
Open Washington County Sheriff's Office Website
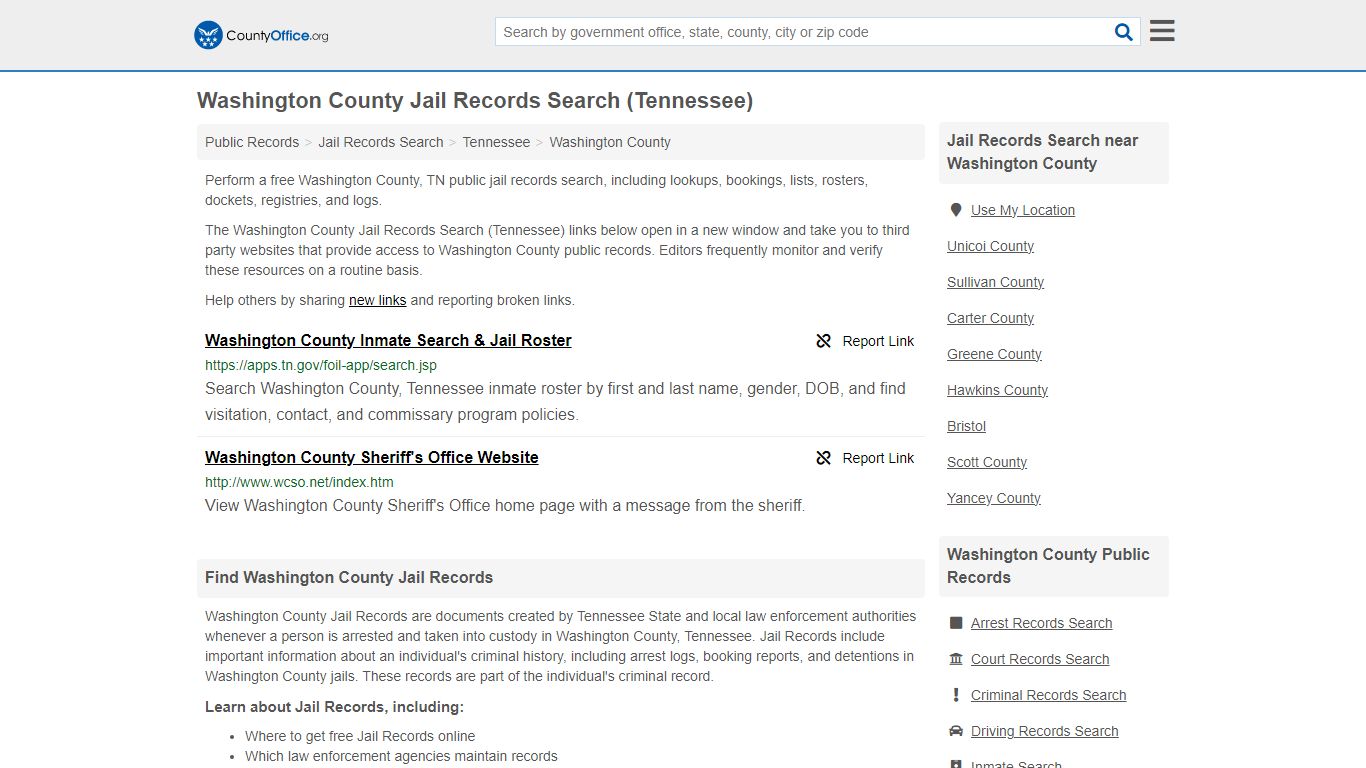tap(372, 457)
